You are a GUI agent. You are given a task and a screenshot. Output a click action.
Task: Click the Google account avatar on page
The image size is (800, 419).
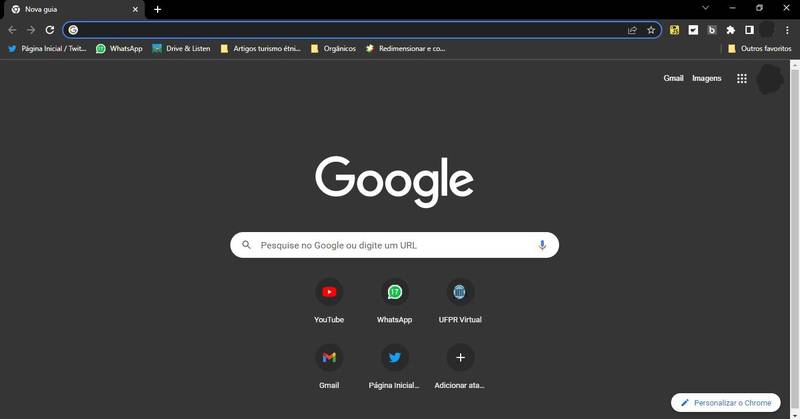769,79
